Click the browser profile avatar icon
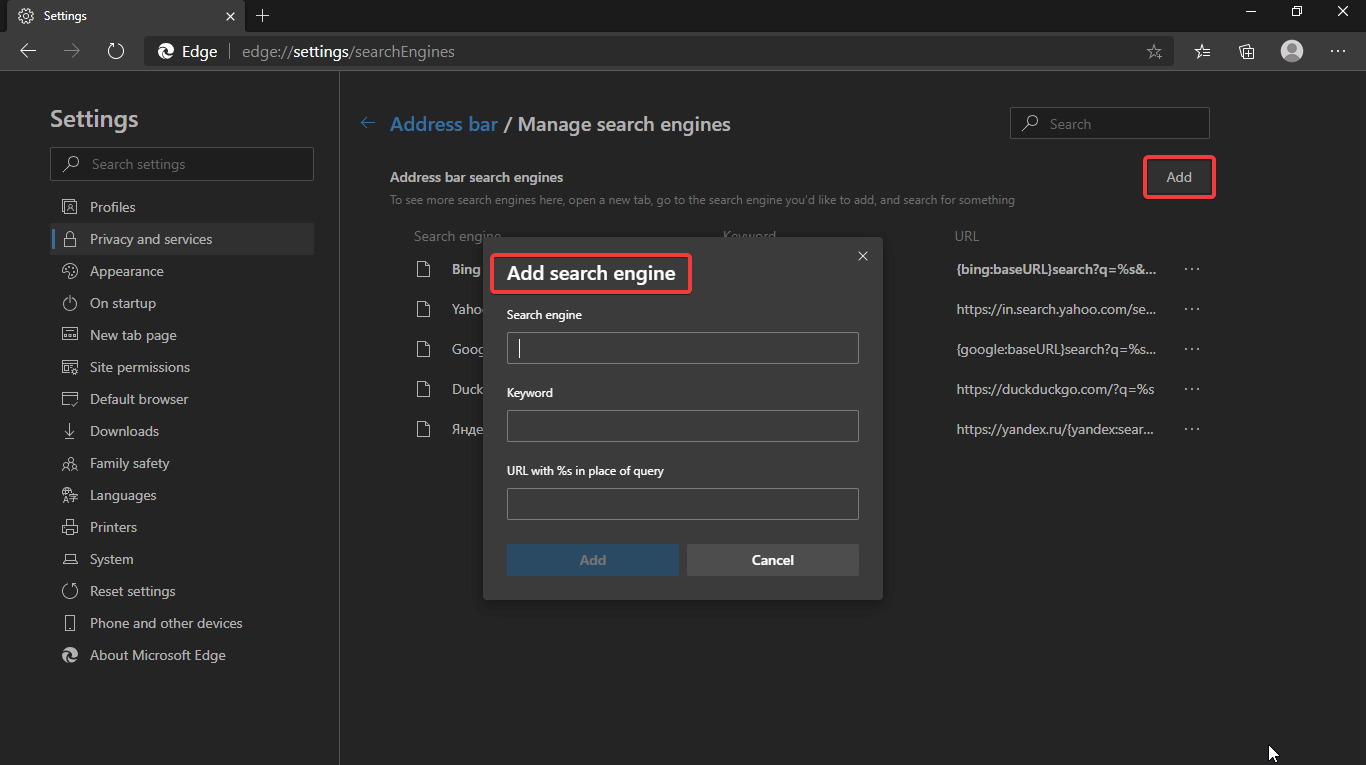 pos(1291,51)
